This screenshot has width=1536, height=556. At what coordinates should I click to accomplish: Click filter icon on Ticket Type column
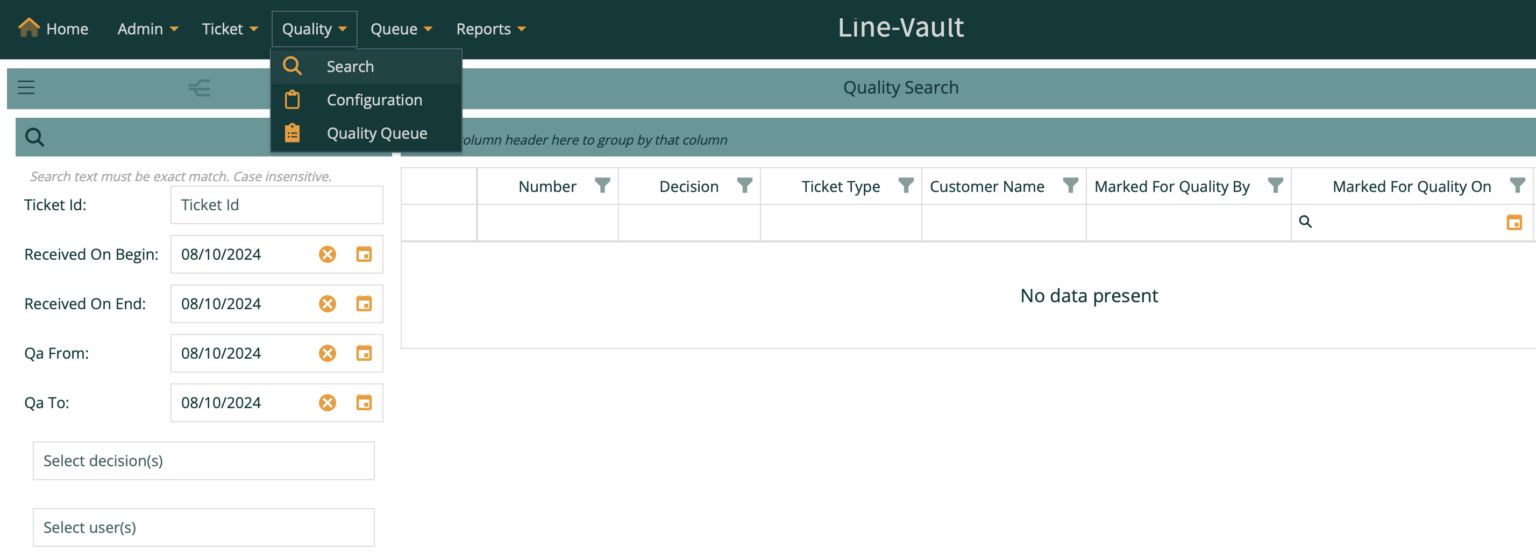tap(905, 186)
